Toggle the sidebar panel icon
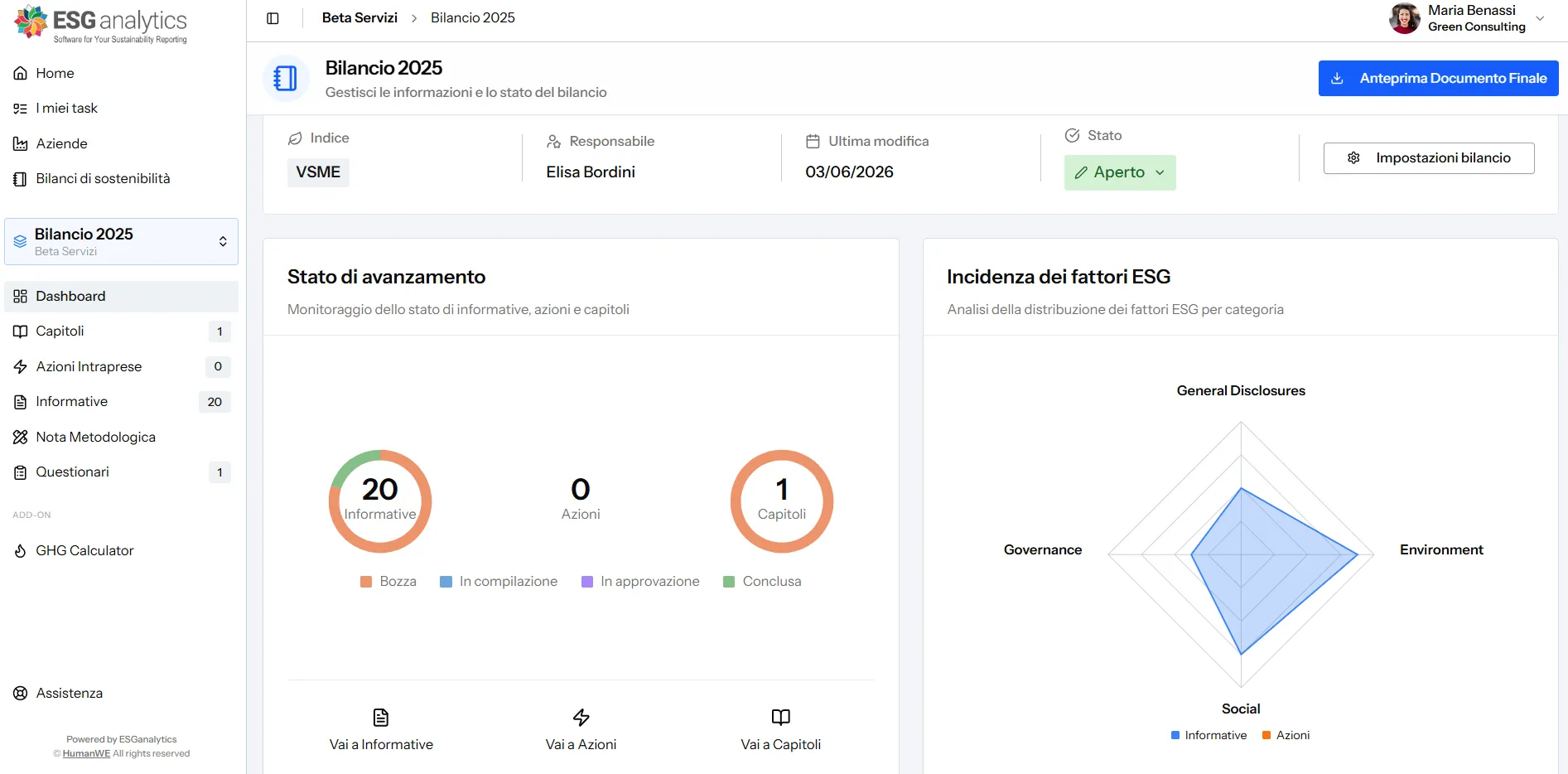 [273, 18]
